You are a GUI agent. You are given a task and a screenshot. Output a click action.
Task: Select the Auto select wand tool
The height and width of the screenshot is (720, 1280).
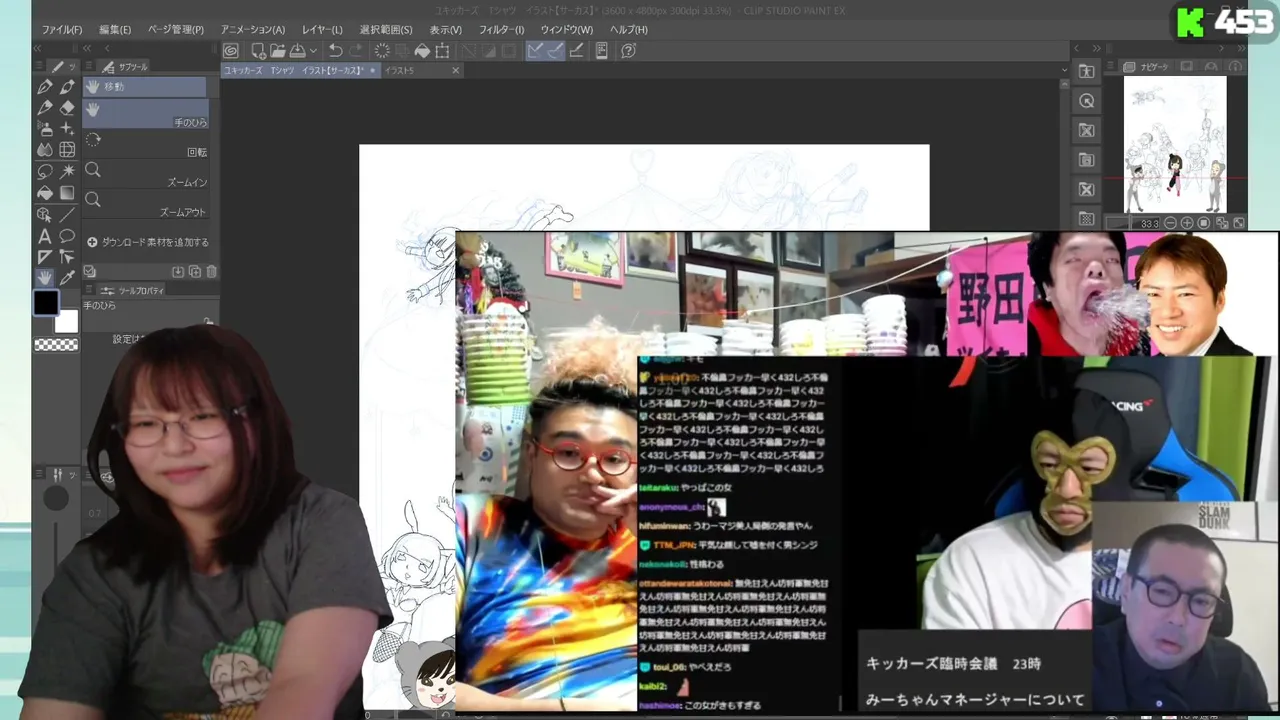click(x=67, y=172)
